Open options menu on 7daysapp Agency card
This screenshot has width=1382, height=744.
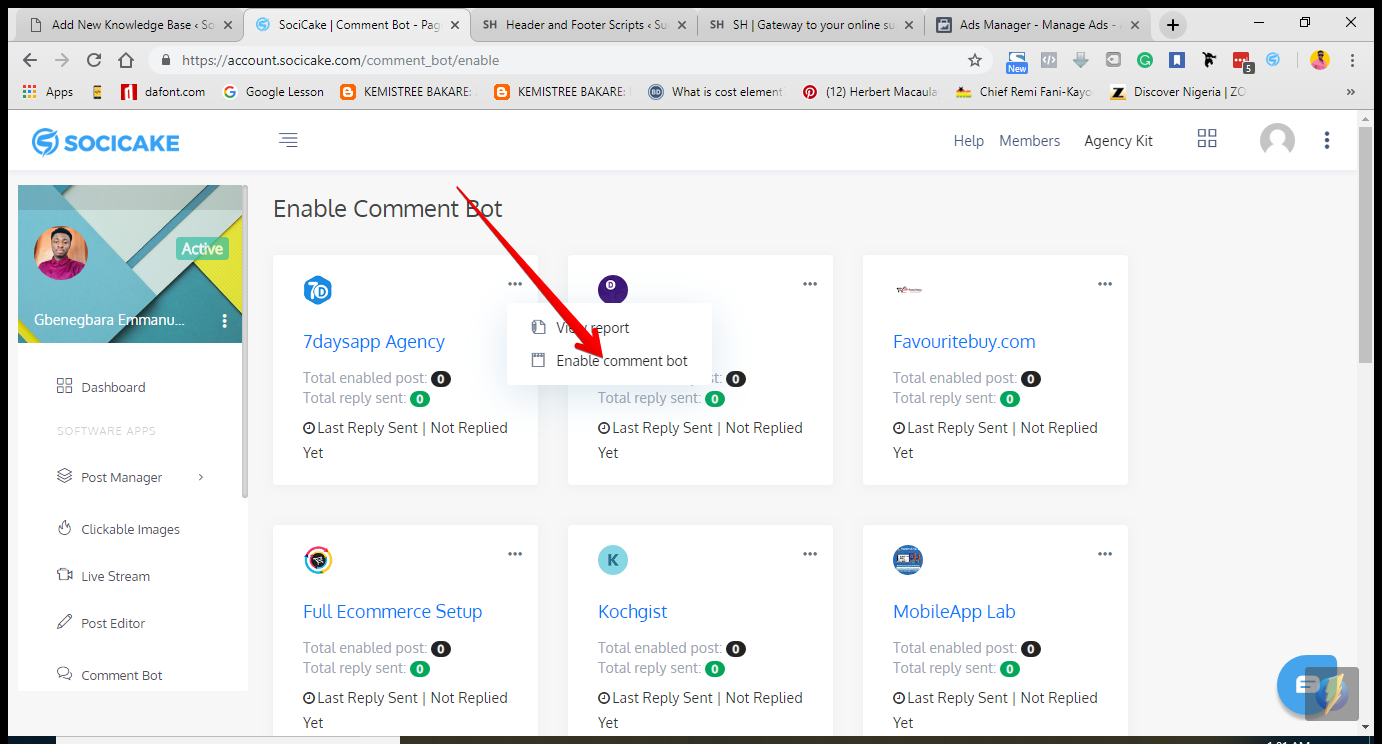515,284
